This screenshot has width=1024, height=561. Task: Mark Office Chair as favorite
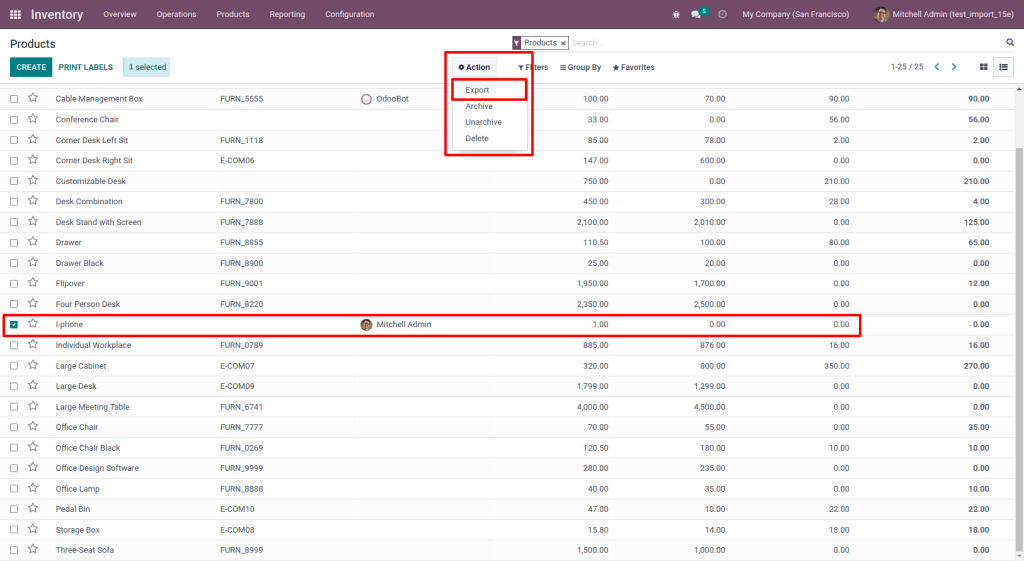pos(33,426)
